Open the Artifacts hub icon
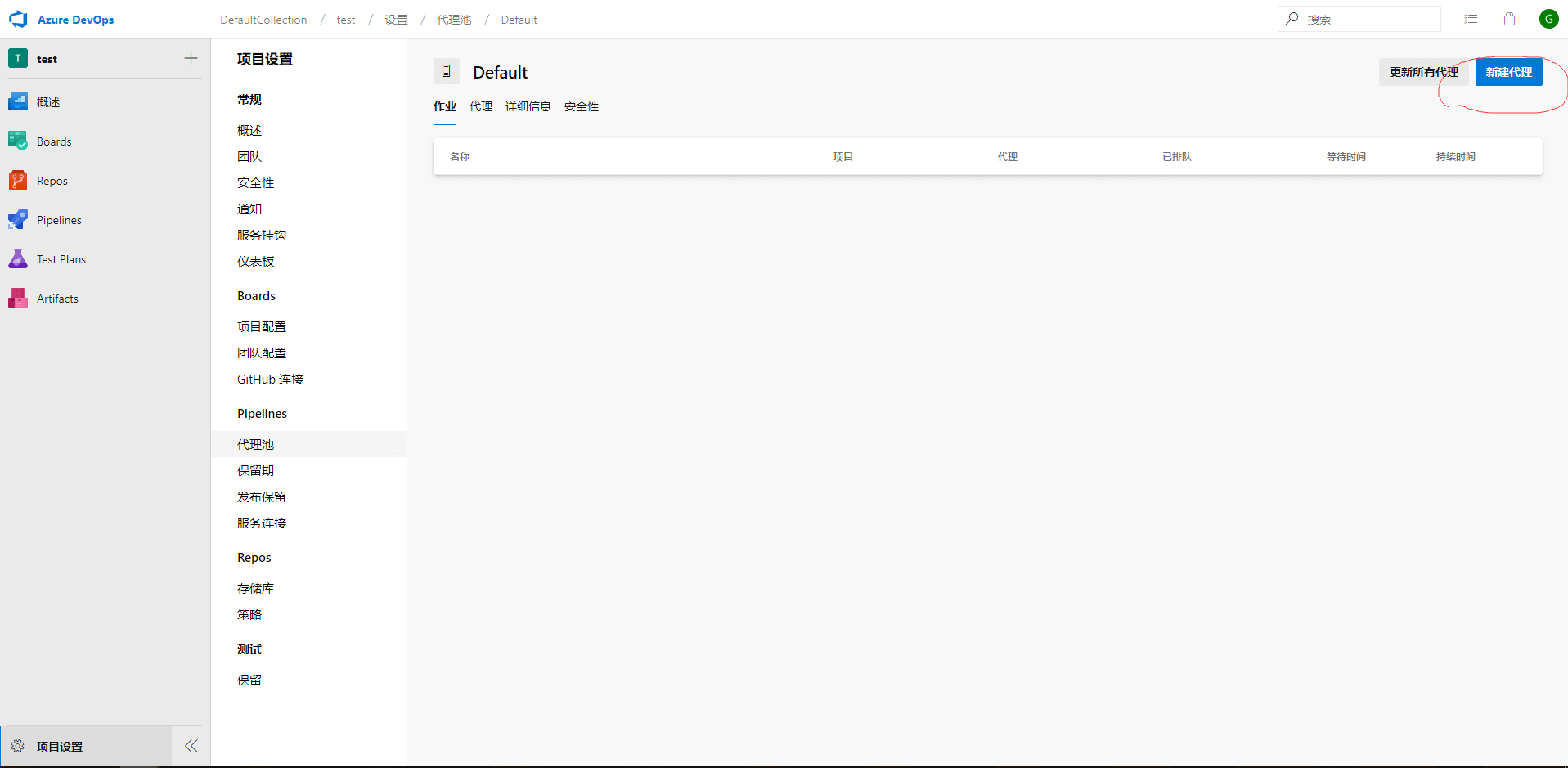1568x768 pixels. point(18,299)
